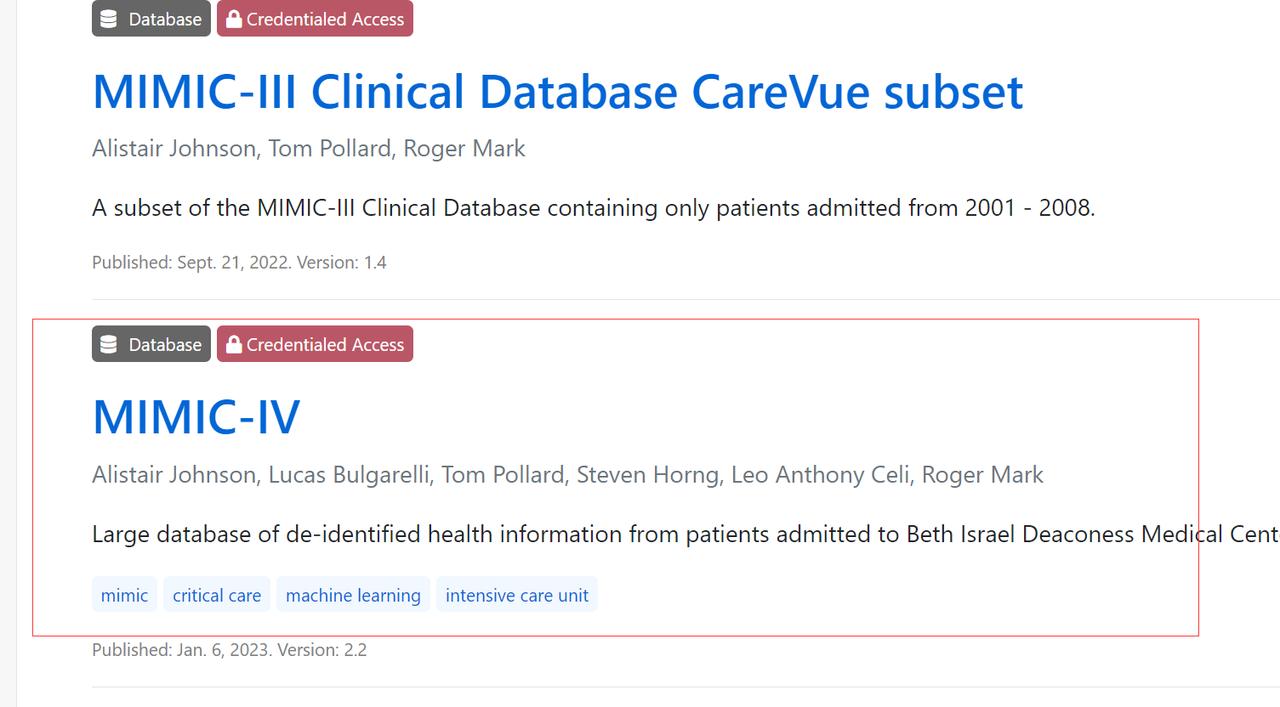1280x707 pixels.
Task: Click the MIMIC-III CareVue subset description text
Action: (x=593, y=209)
